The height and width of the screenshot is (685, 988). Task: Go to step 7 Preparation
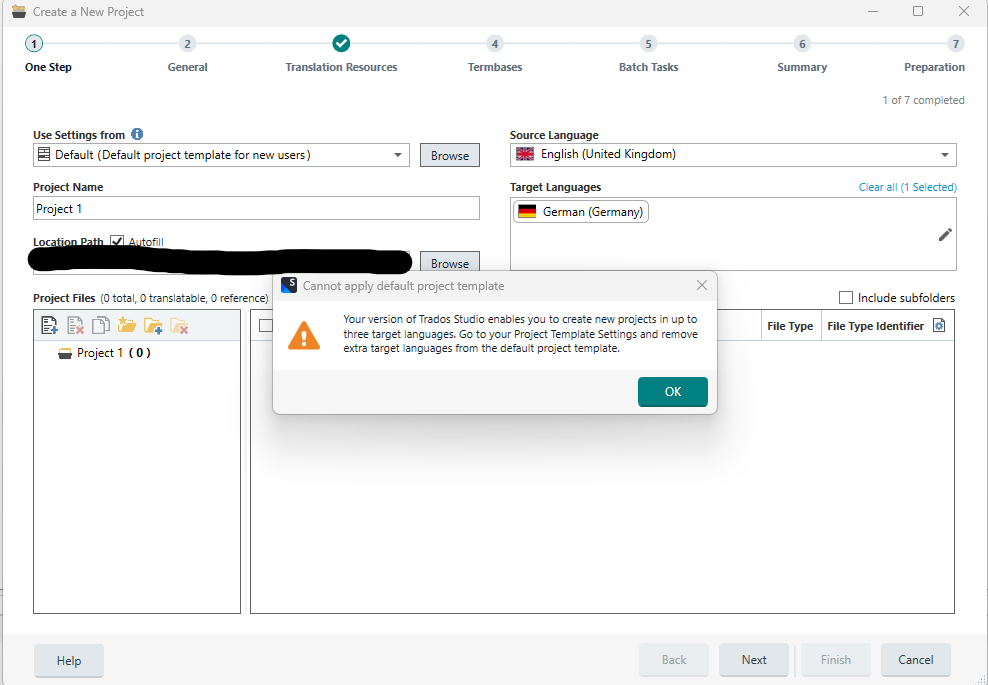[x=956, y=43]
